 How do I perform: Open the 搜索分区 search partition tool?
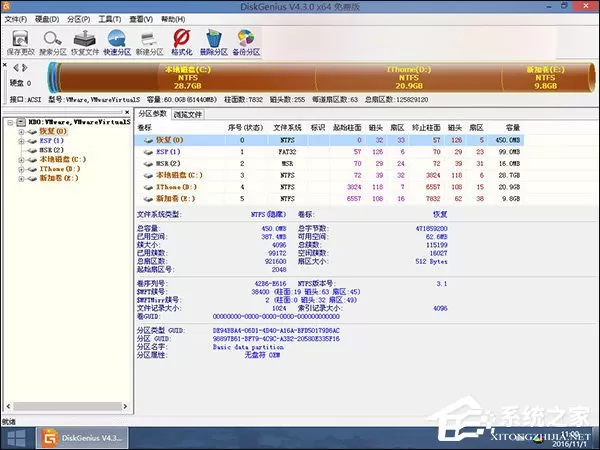[x=53, y=42]
